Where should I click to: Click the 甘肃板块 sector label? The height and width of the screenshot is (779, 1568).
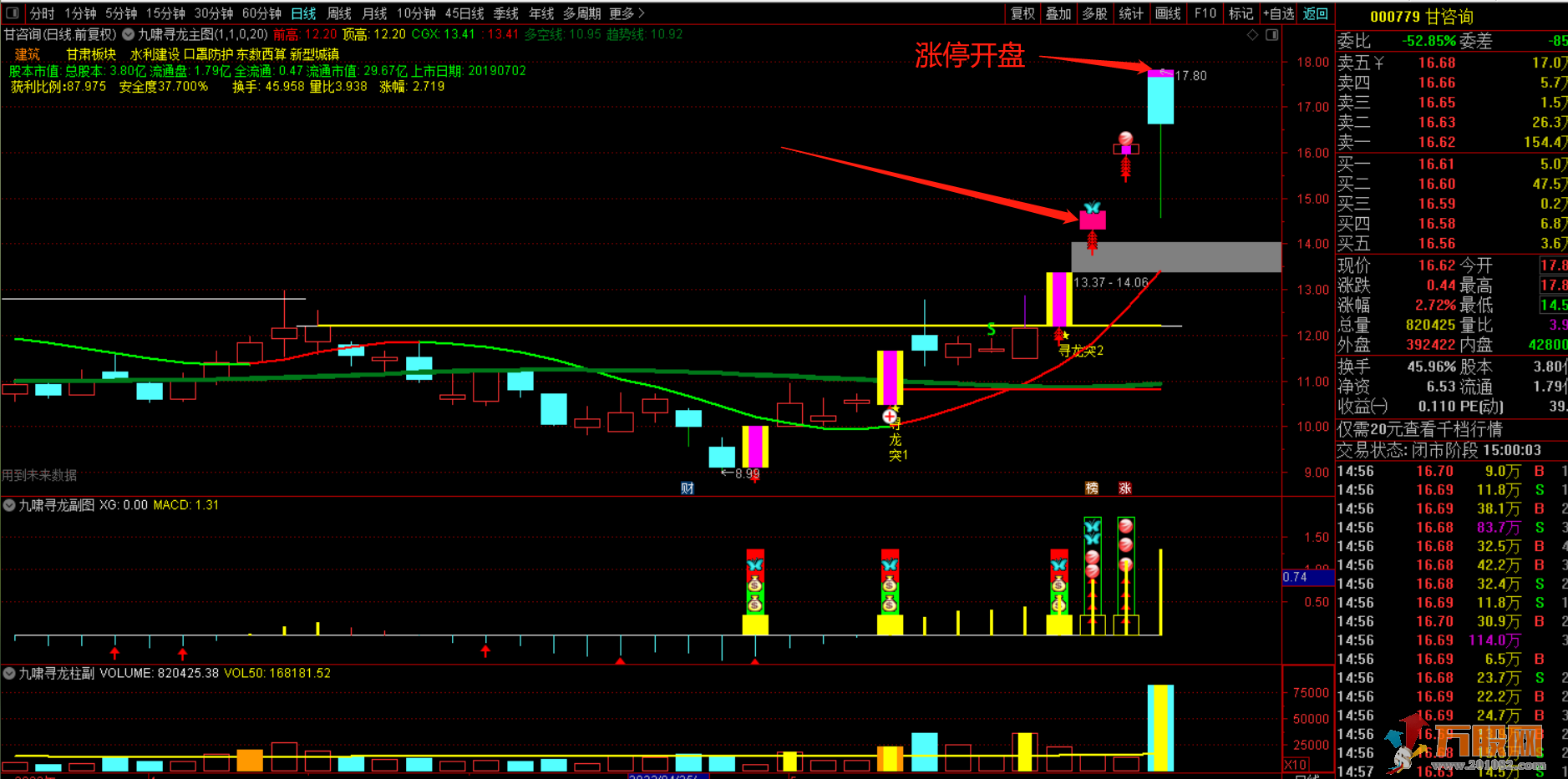(91, 54)
